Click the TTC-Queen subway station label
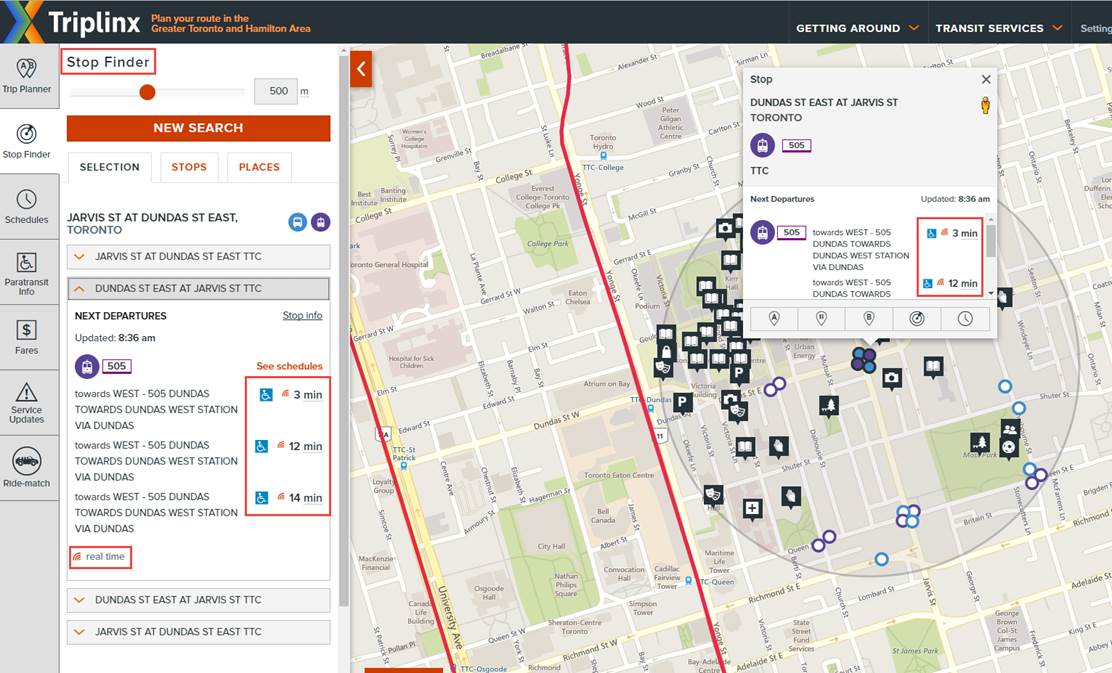This screenshot has height=673, width=1112. (716, 582)
